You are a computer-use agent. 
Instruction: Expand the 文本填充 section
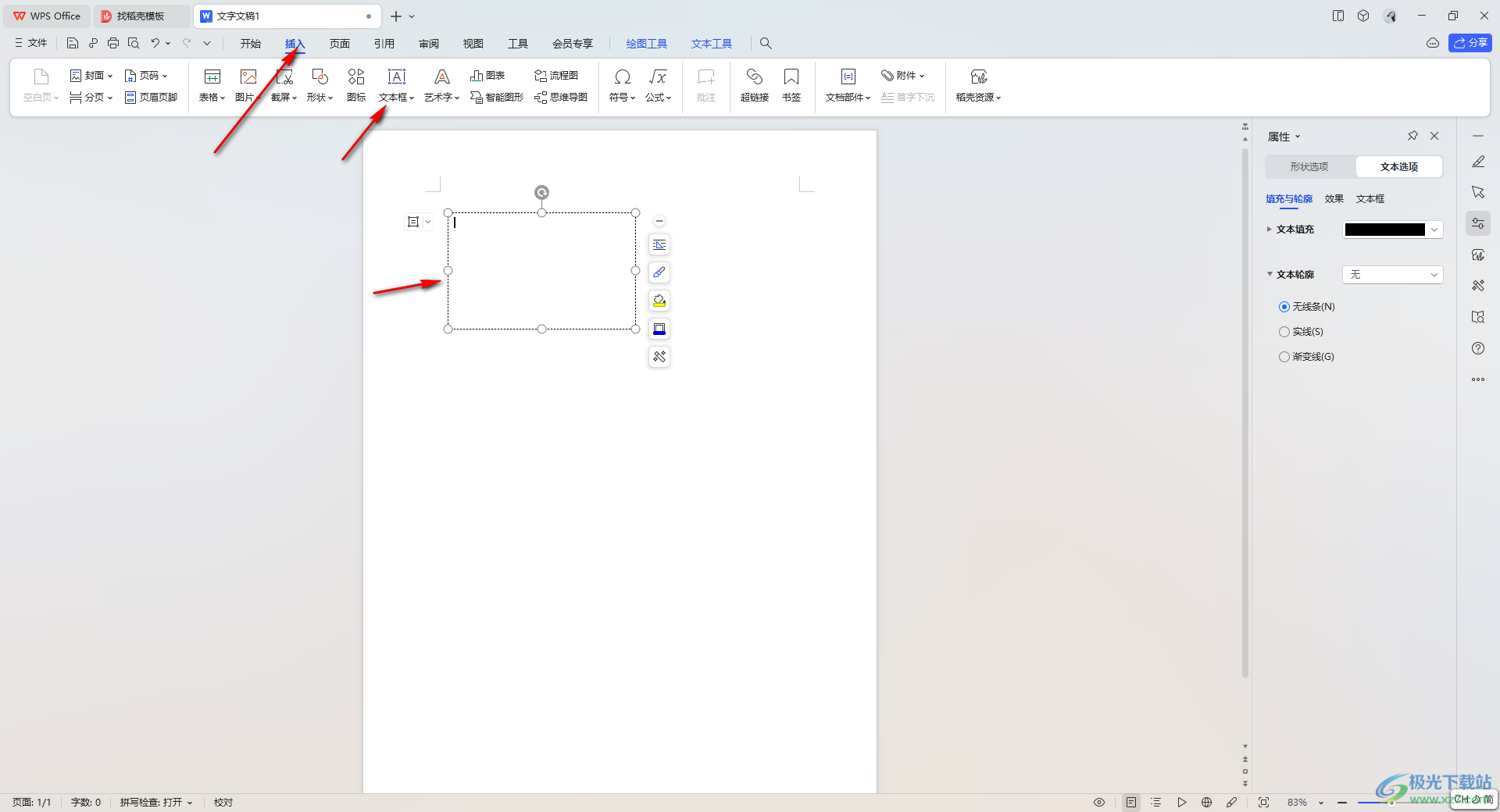pos(1269,230)
